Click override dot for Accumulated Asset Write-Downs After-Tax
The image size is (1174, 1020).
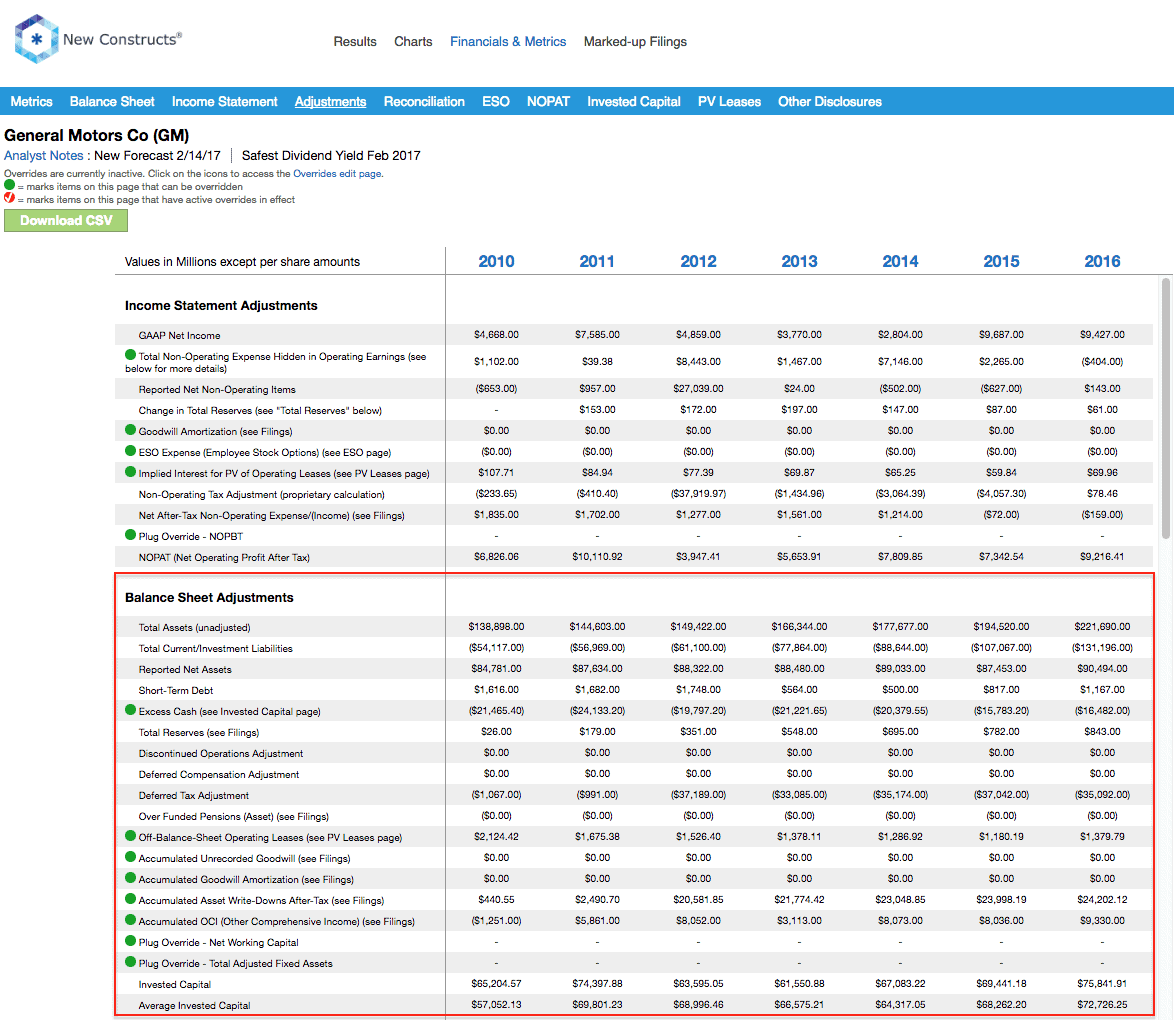click(130, 899)
